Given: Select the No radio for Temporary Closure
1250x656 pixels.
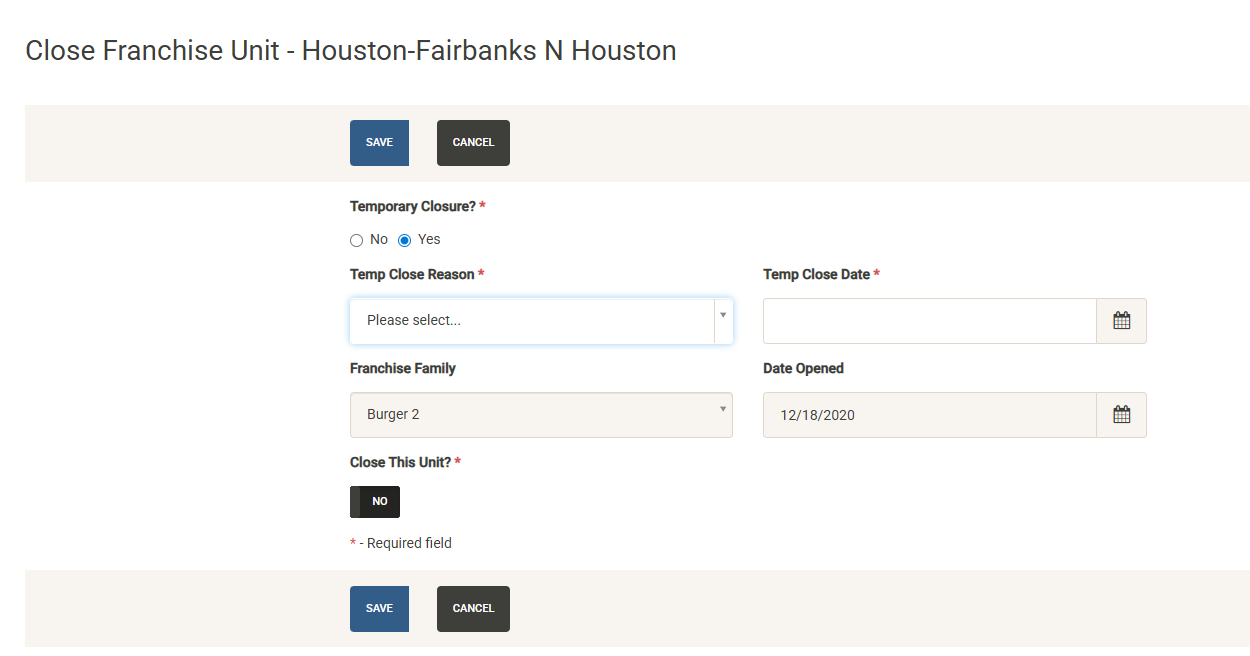Looking at the screenshot, I should 357,240.
